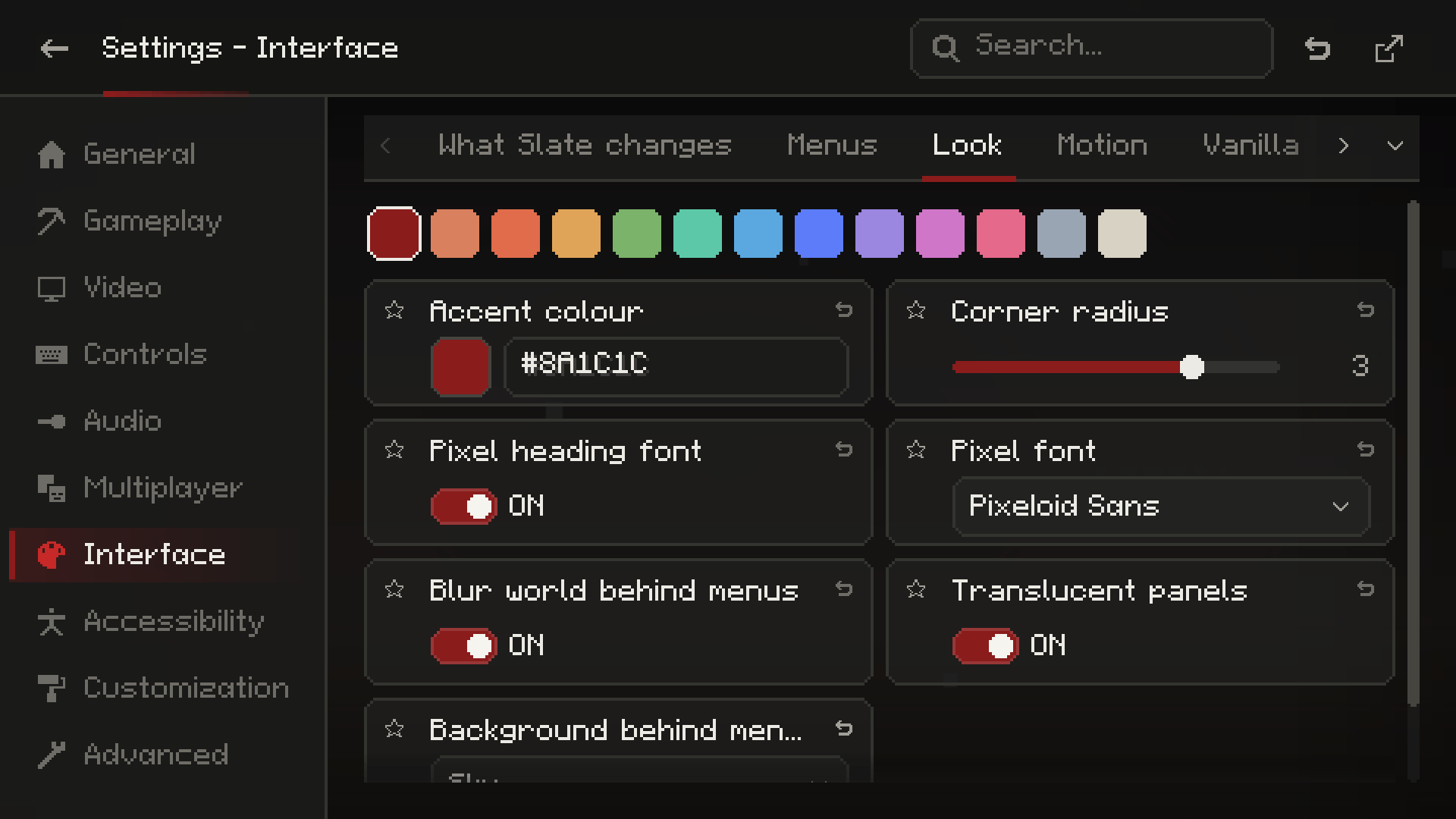
Task: Switch to the Motion tab
Action: (1103, 145)
